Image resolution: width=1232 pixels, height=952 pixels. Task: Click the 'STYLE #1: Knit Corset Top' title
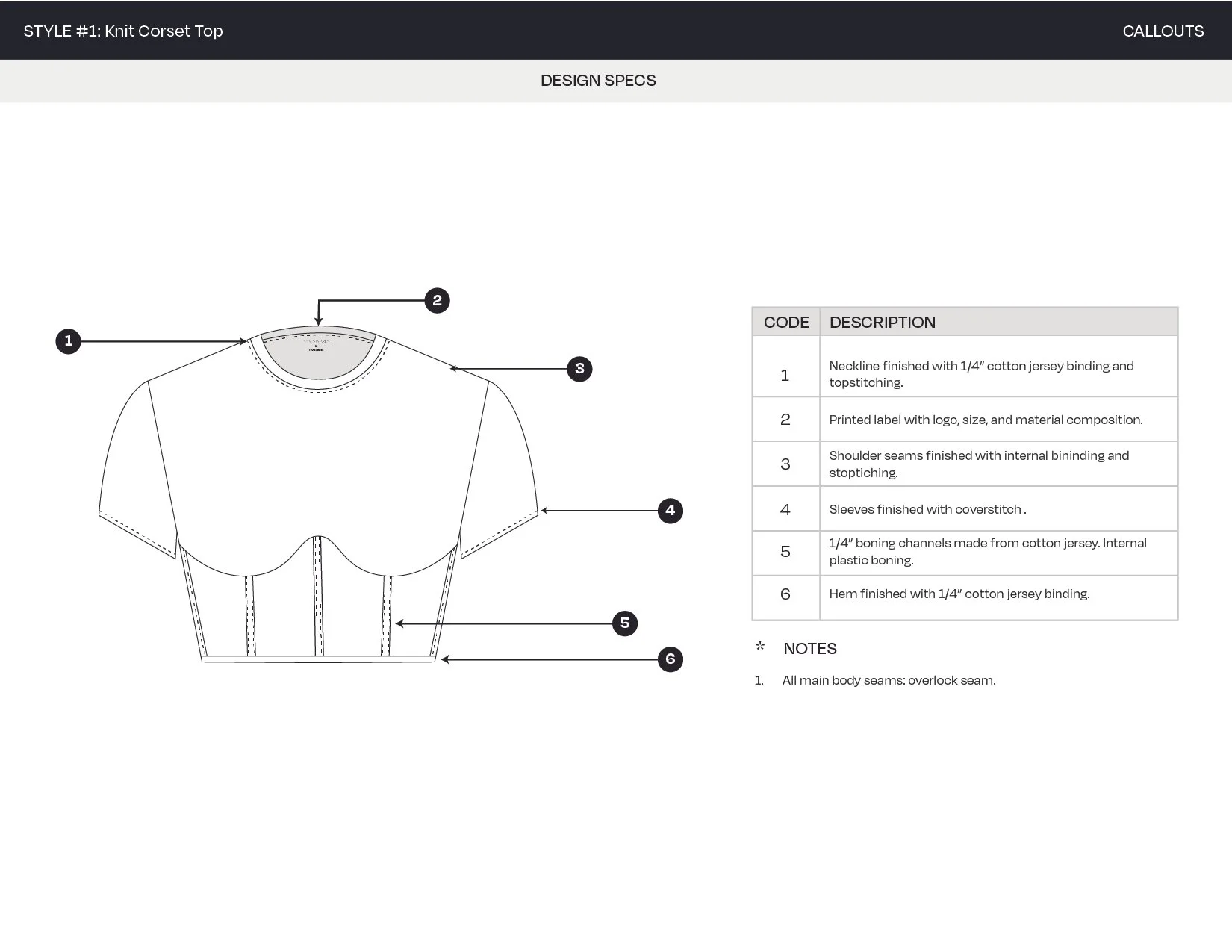[x=123, y=31]
